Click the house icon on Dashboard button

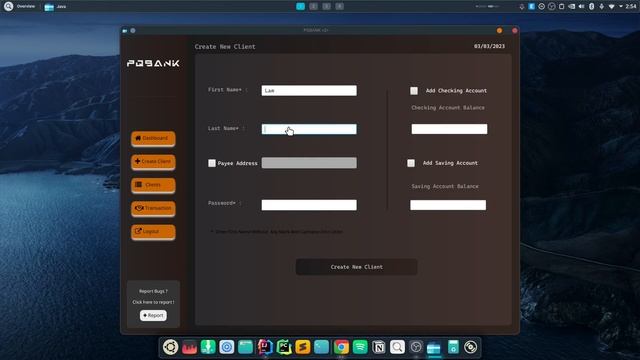(x=138, y=138)
